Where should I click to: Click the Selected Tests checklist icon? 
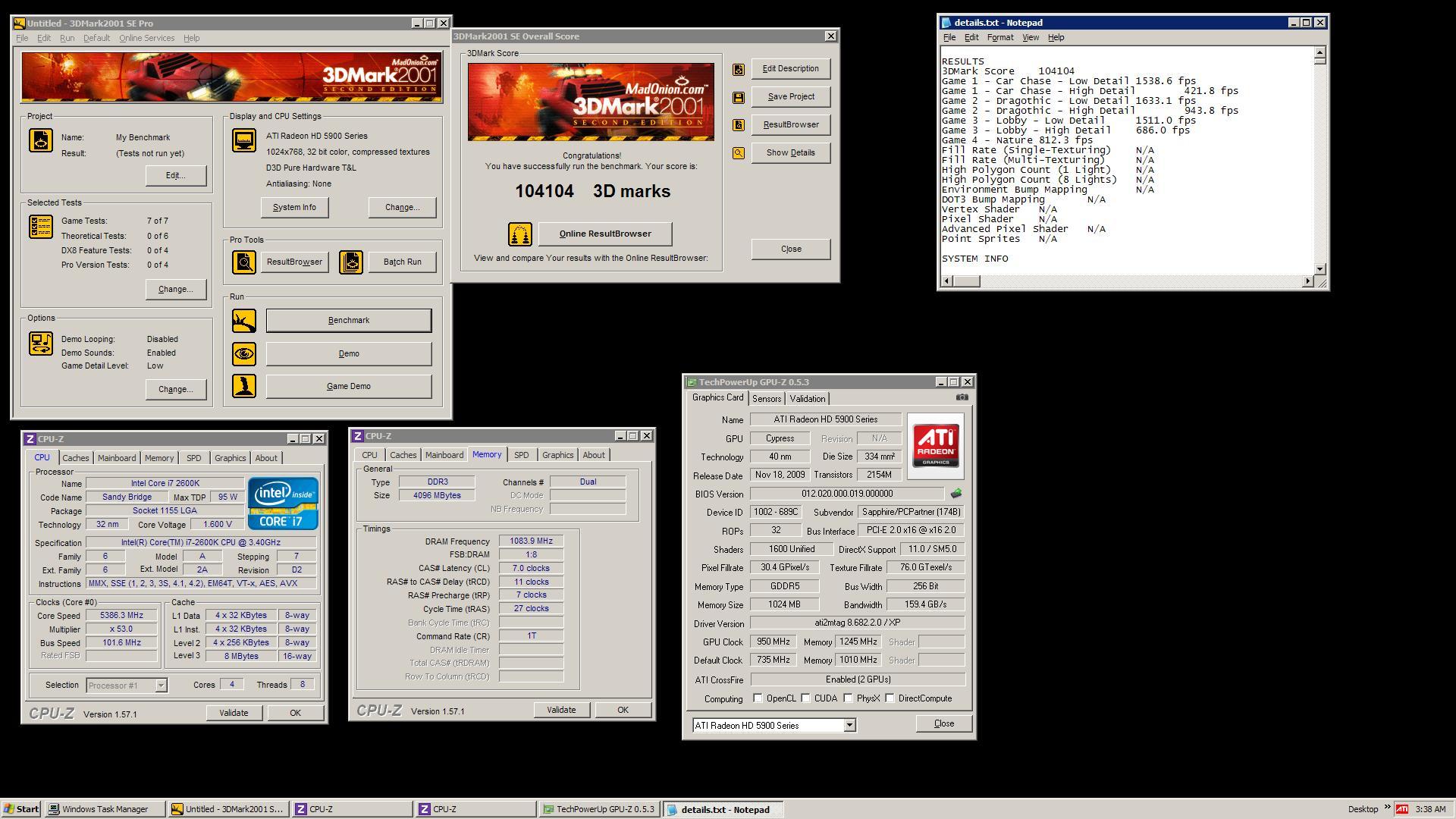coord(41,227)
